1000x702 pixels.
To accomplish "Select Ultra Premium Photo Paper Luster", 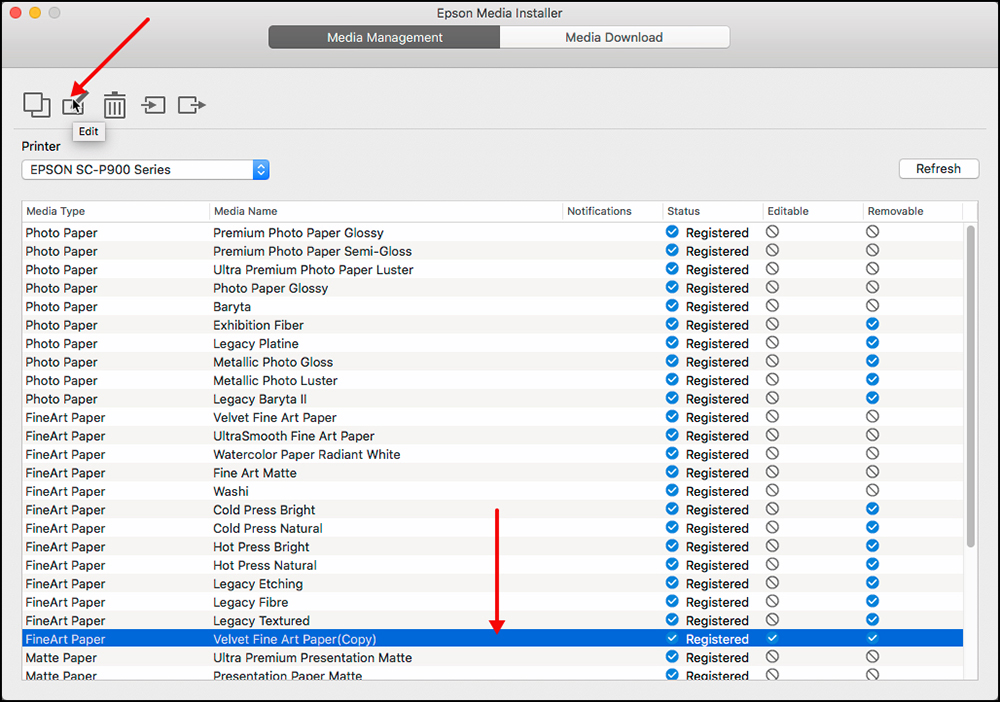I will coord(492,270).
